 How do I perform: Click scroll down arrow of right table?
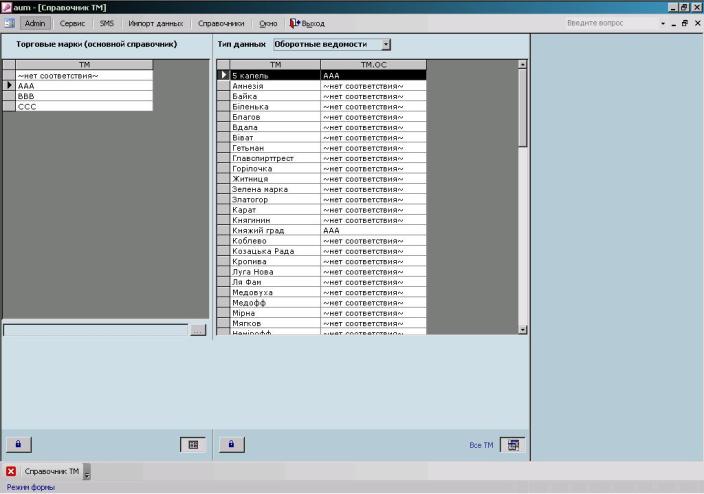click(x=522, y=330)
